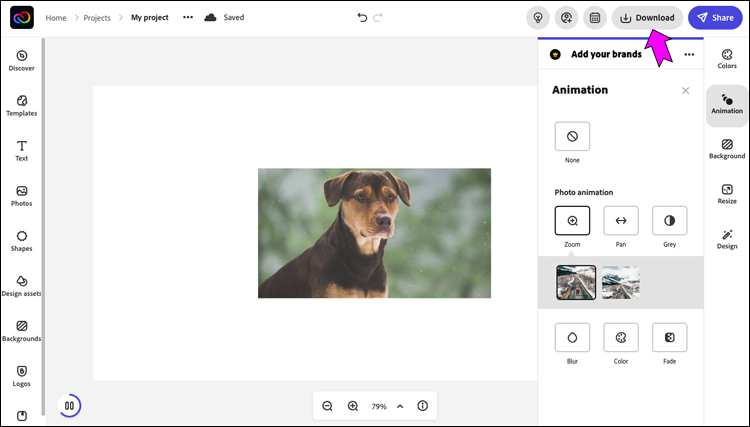Open brand panel three-dot menu
The width and height of the screenshot is (750, 427).
688,54
